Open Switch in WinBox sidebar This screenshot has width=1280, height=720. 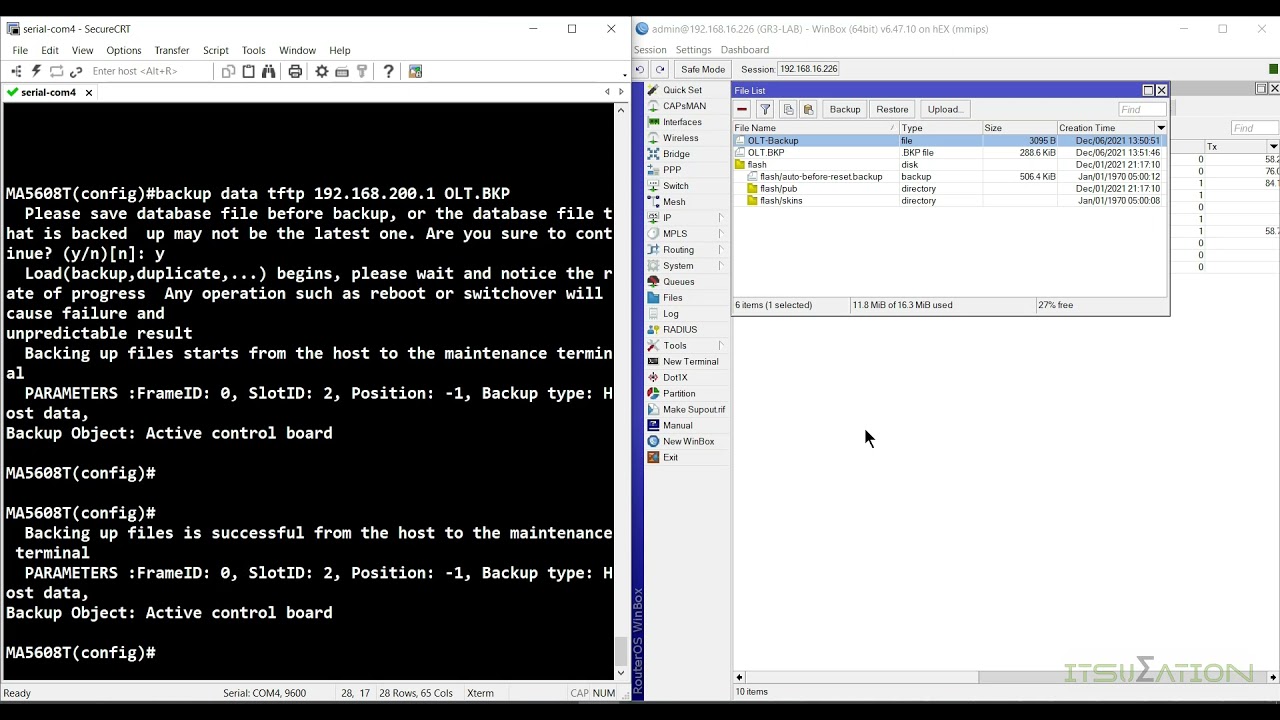coord(675,186)
